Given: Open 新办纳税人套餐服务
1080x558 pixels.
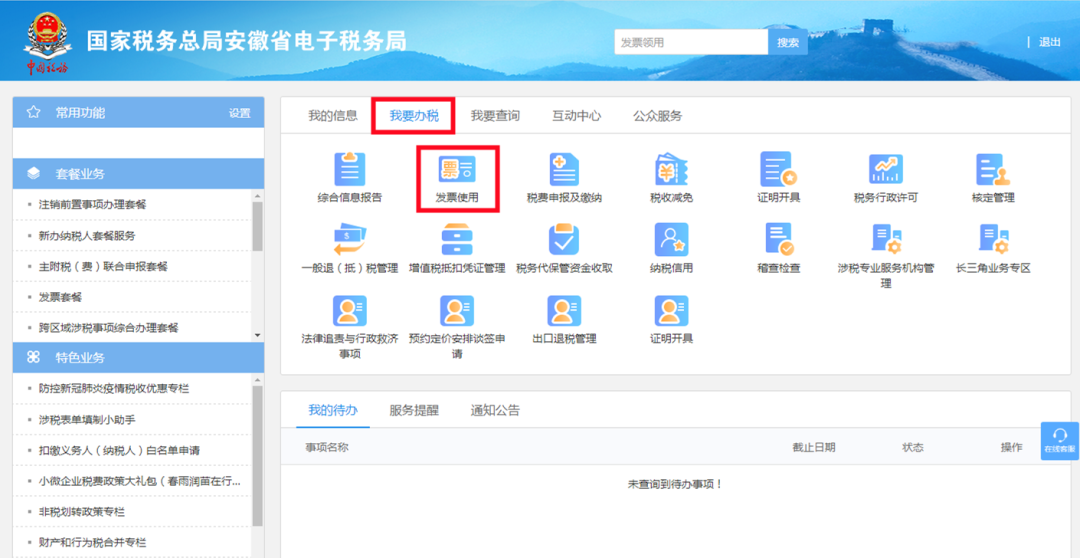Looking at the screenshot, I should tap(87, 236).
